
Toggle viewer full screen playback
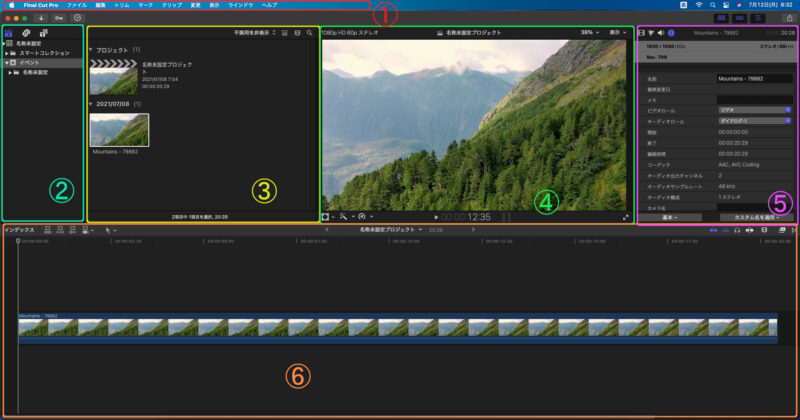626,216
